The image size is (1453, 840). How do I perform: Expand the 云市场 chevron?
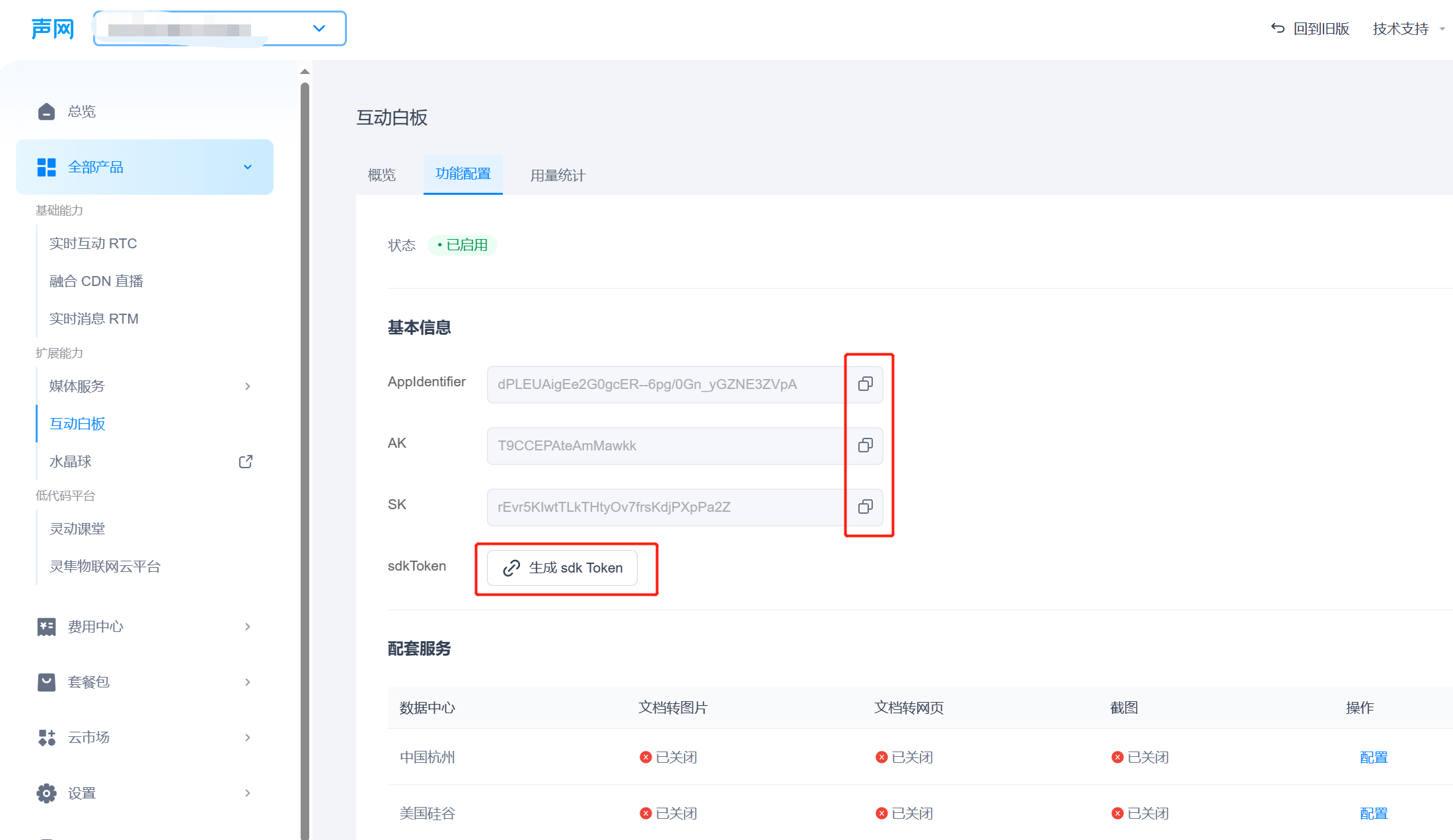248,738
